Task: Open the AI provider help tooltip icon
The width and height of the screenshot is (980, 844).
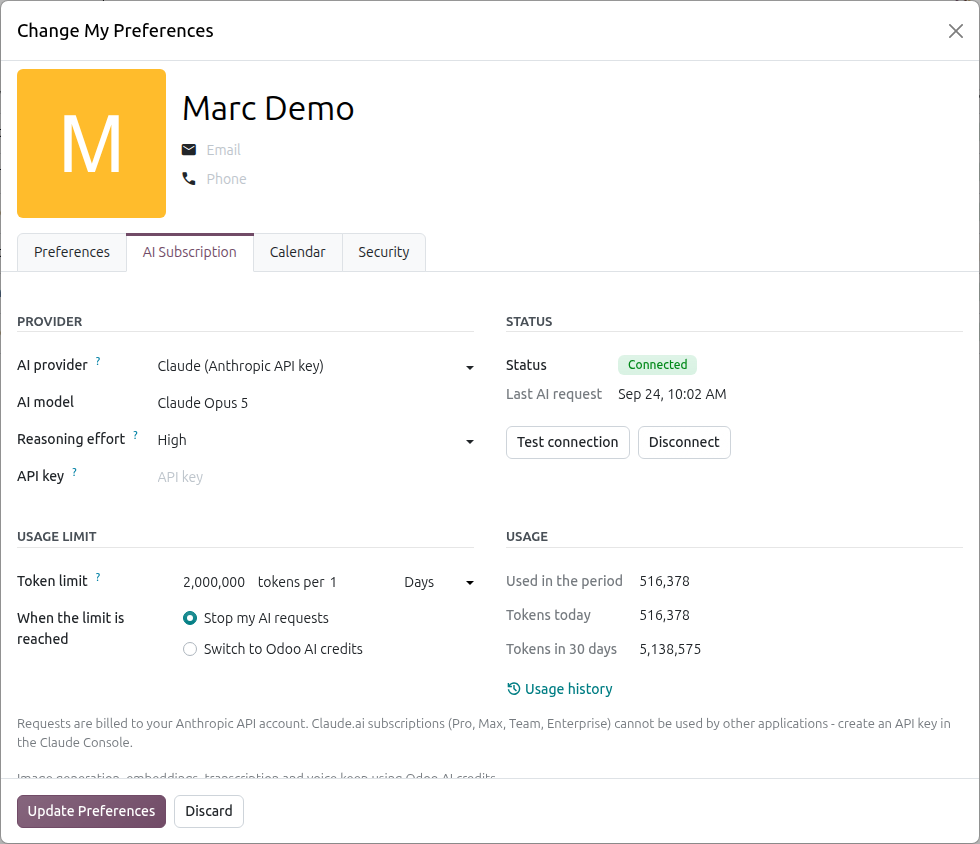Action: coord(98,361)
